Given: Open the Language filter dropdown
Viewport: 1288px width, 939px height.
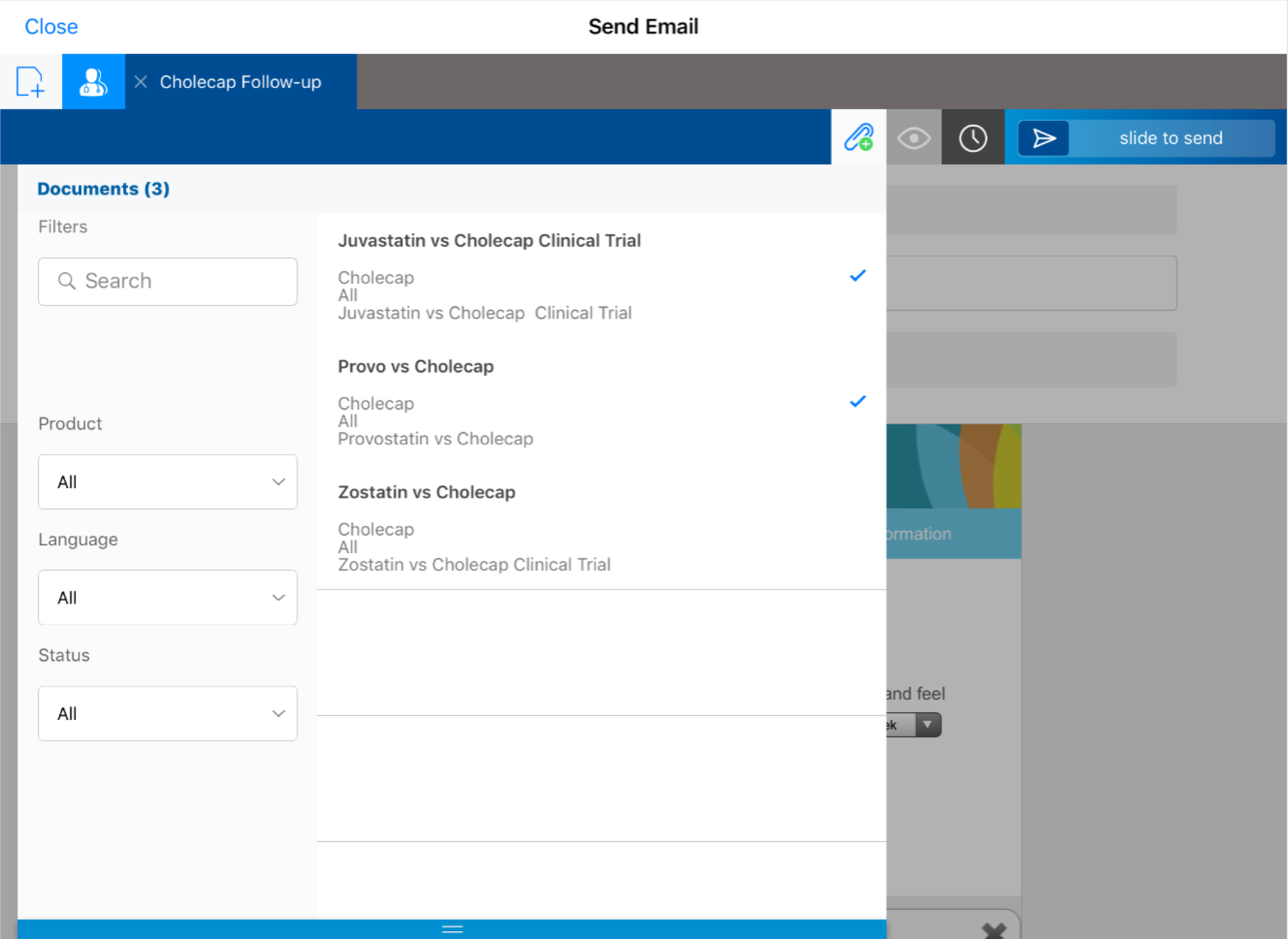Looking at the screenshot, I should [x=167, y=597].
